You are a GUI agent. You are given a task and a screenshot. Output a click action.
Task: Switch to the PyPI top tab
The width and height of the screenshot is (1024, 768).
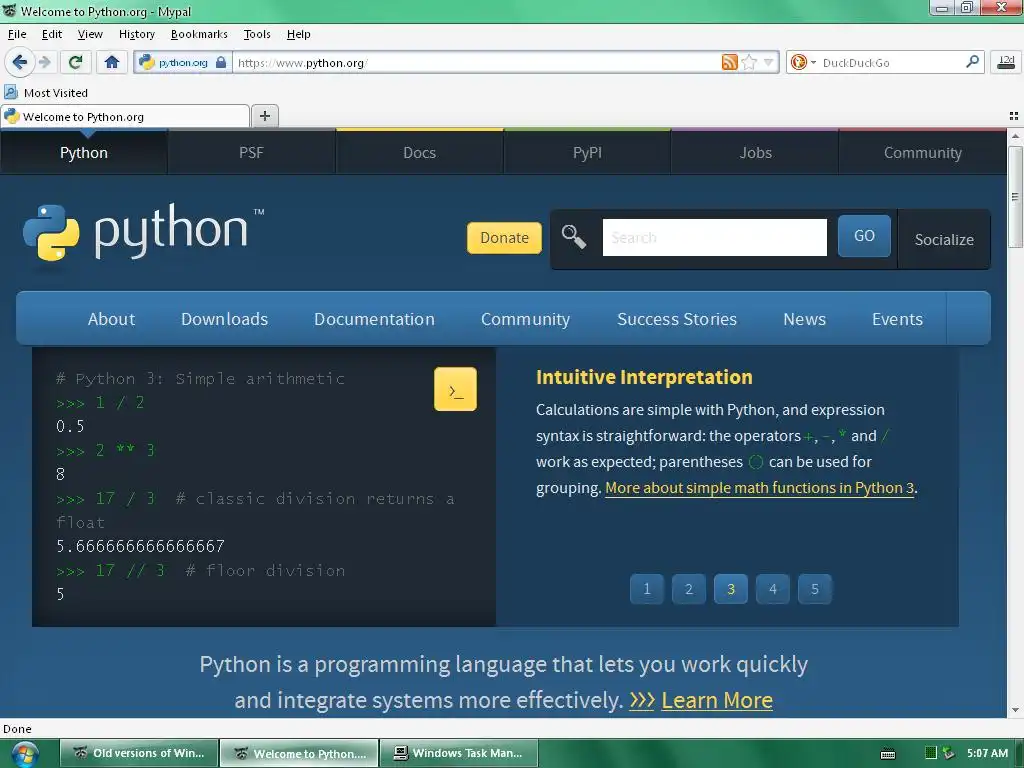point(587,152)
